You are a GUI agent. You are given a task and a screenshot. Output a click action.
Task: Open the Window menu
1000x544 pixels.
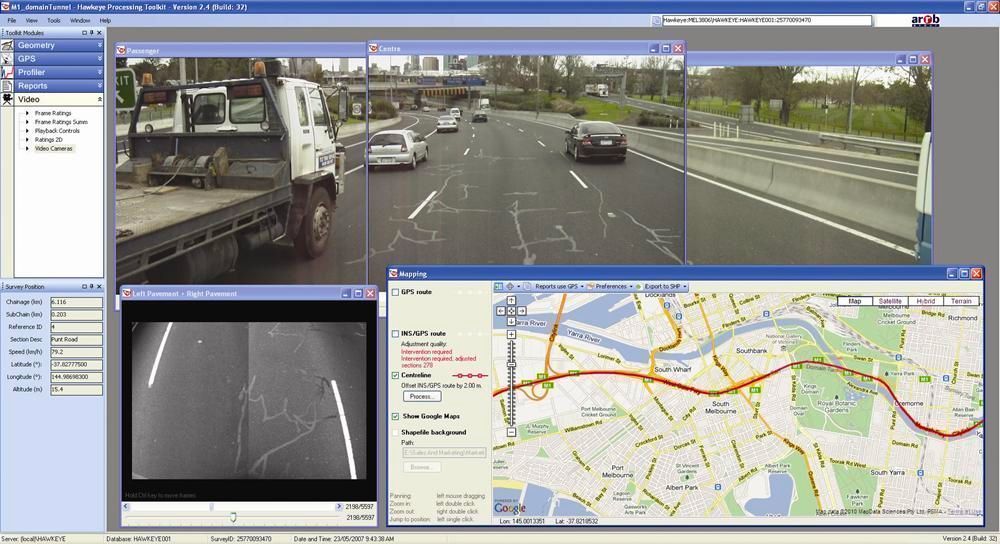(x=80, y=20)
